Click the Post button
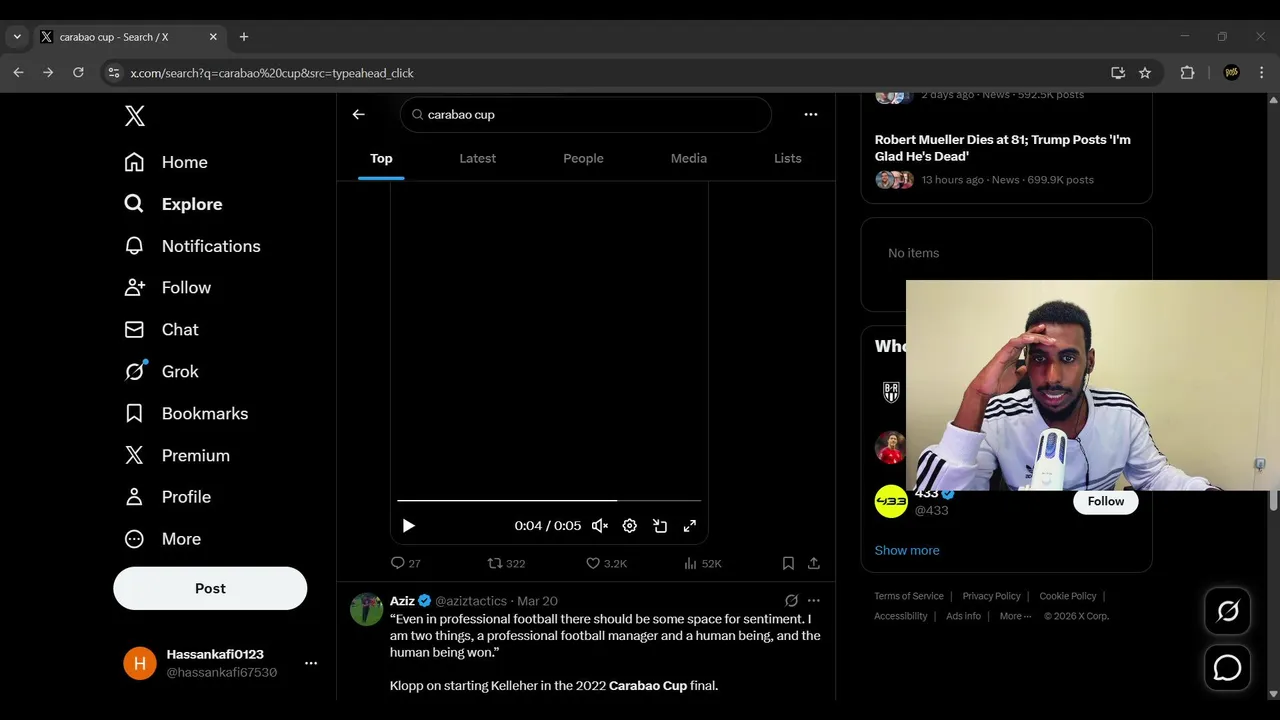Image resolution: width=1280 pixels, height=720 pixels. tap(210, 588)
